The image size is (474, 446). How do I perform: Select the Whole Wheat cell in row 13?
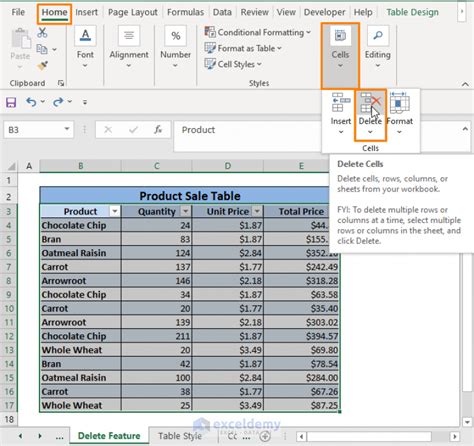pyautogui.click(x=81, y=350)
